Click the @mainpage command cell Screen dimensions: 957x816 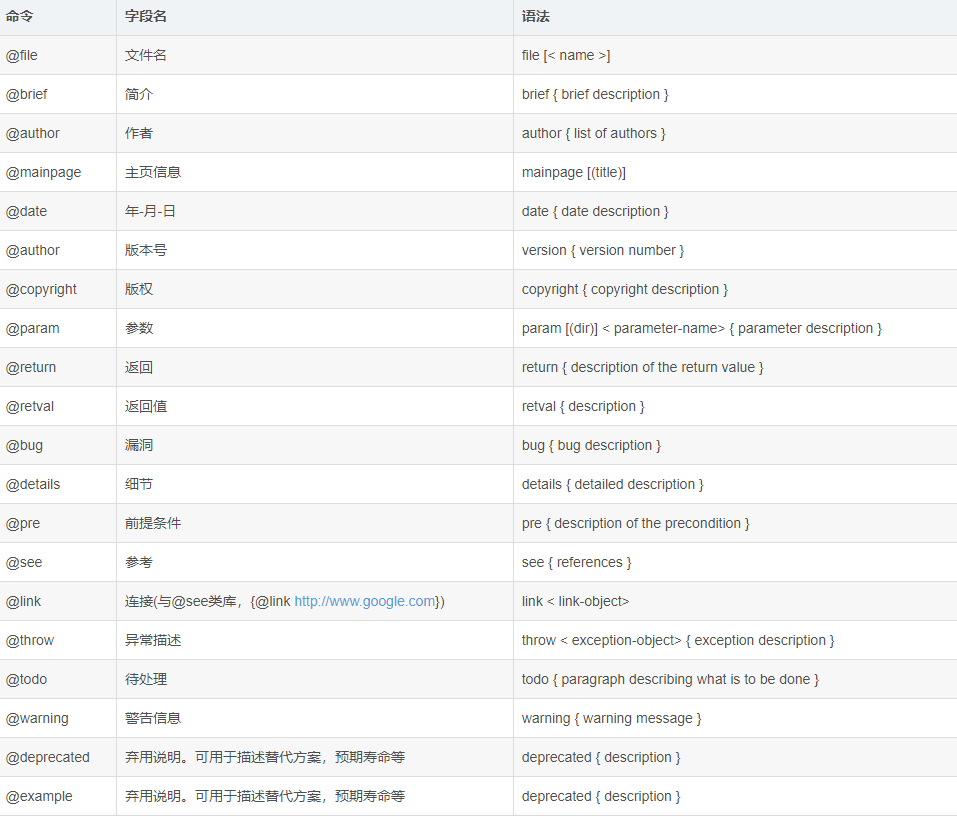pos(44,172)
